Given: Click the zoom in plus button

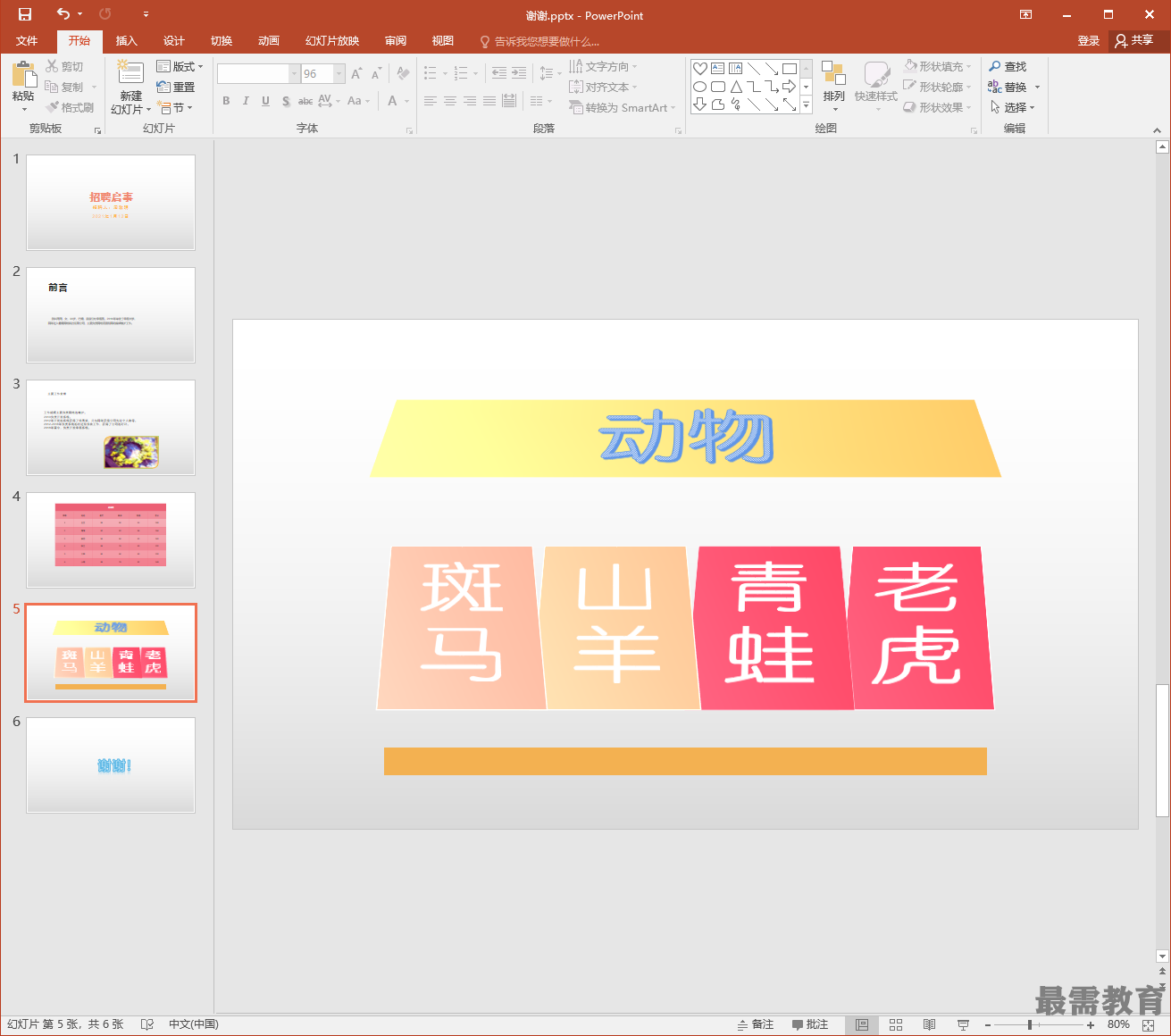Looking at the screenshot, I should pos(1091,1024).
